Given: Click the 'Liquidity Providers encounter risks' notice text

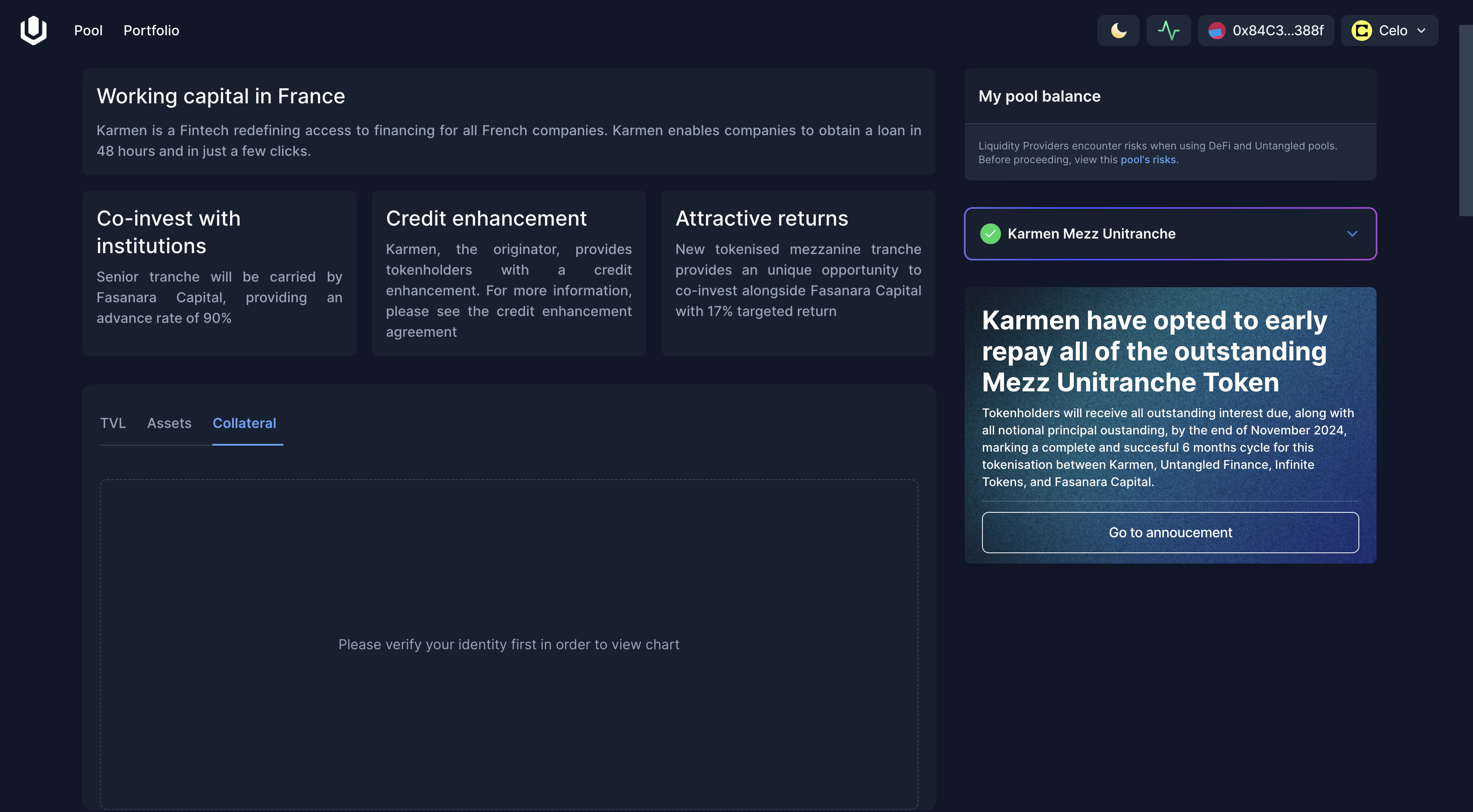Looking at the screenshot, I should 1157,152.
